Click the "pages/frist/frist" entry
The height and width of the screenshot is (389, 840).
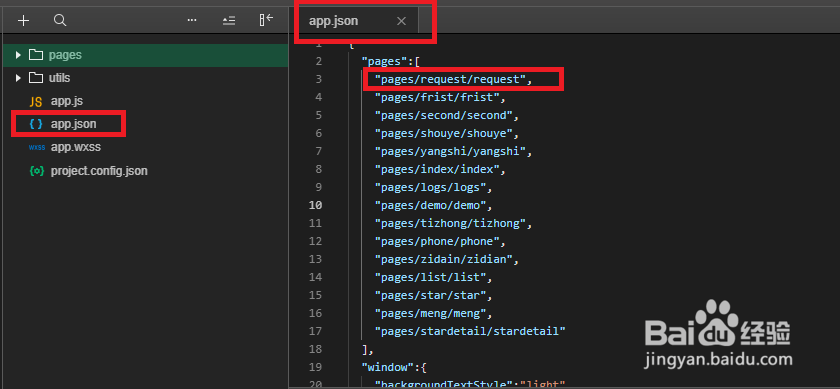[x=440, y=98]
